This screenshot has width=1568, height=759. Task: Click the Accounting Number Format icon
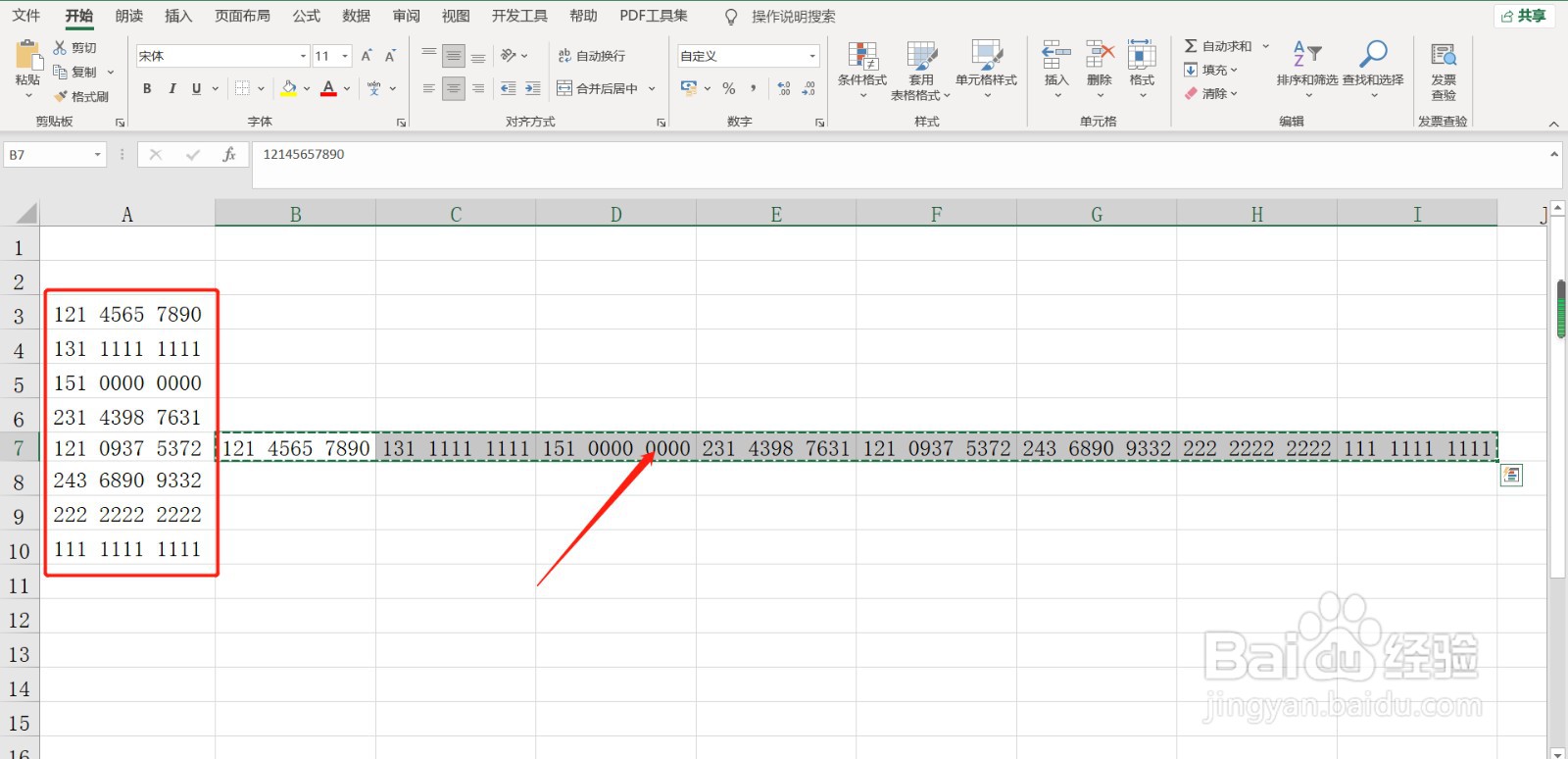(x=689, y=88)
